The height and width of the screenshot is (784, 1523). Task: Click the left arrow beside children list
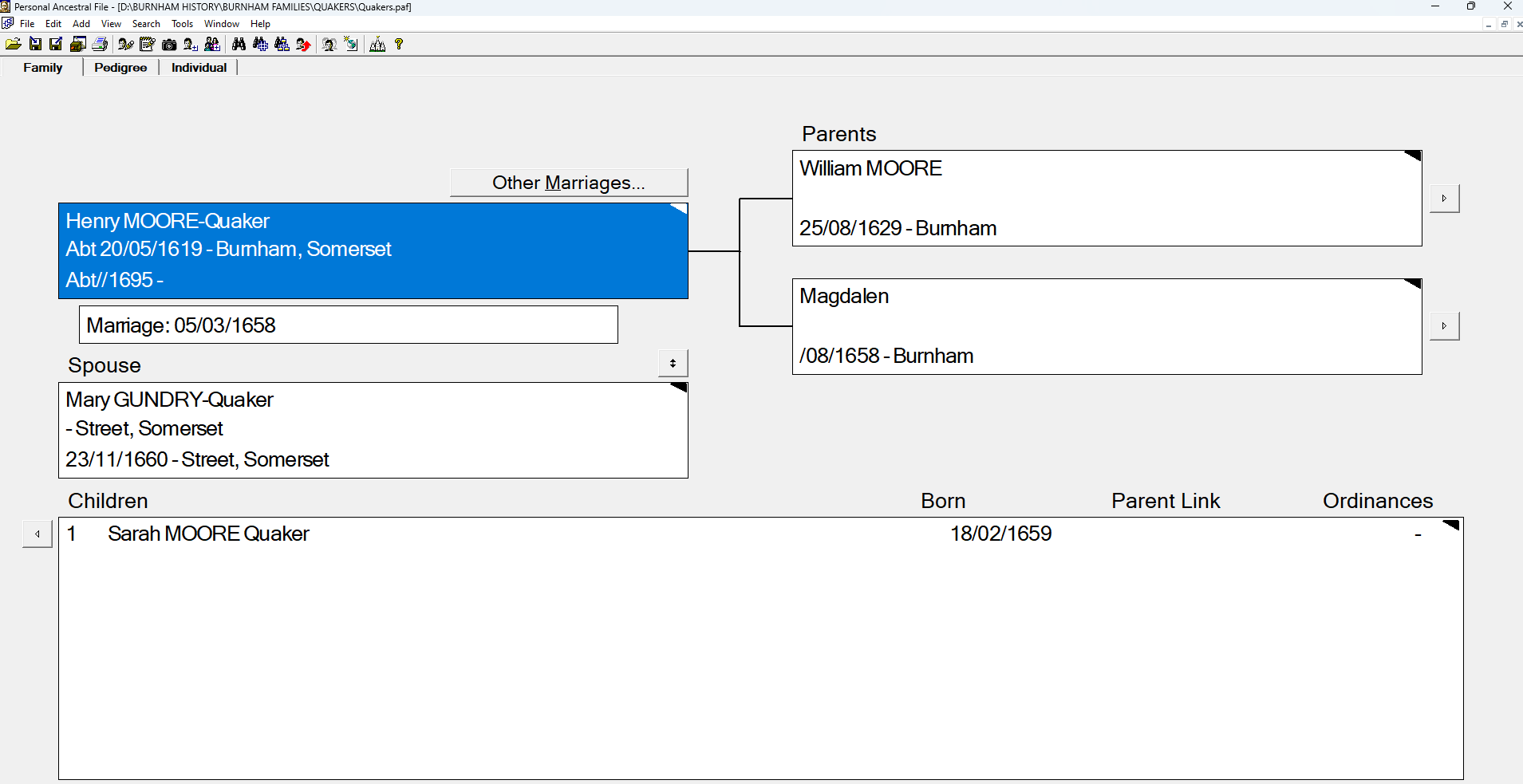(37, 534)
